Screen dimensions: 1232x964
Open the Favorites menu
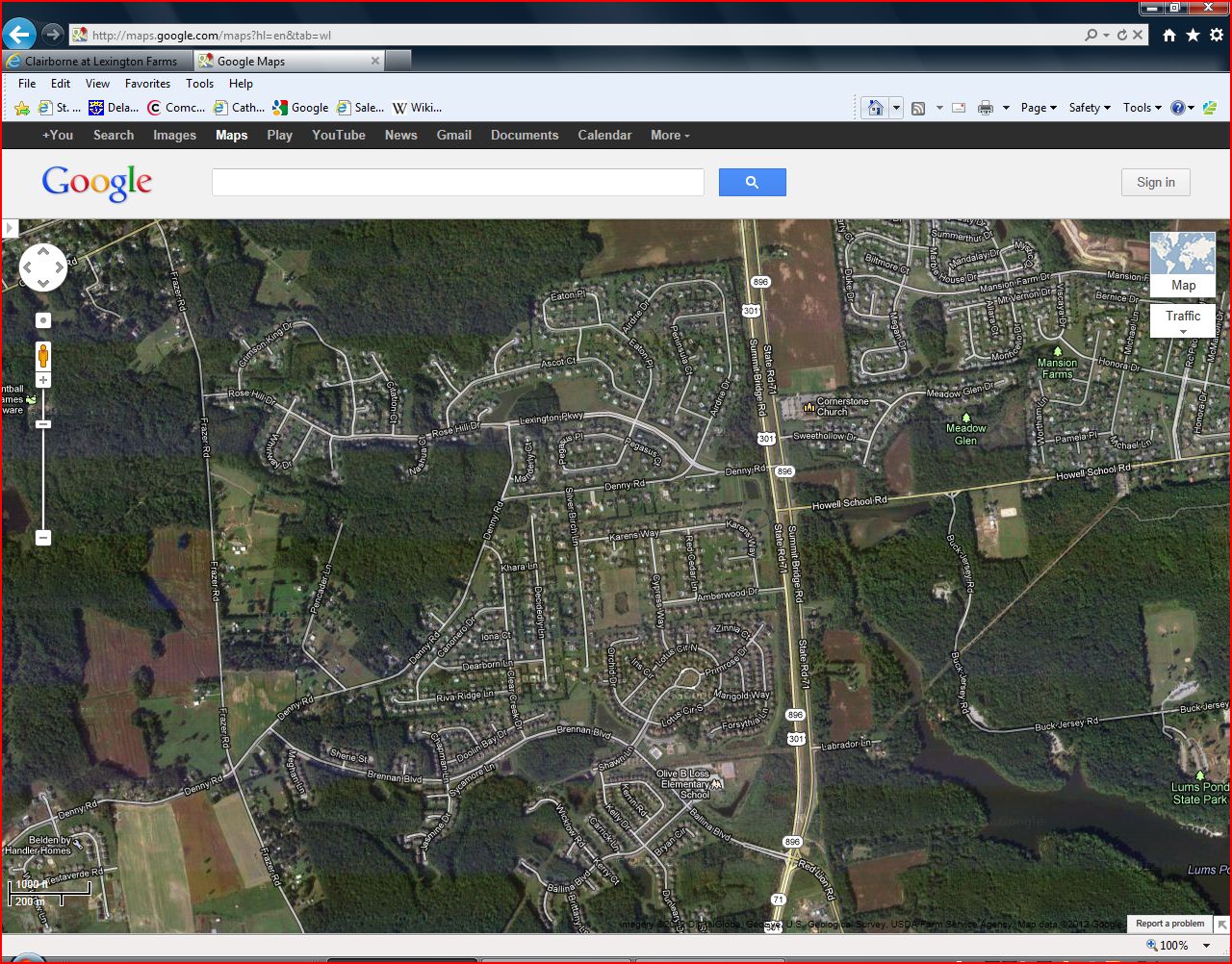click(x=147, y=84)
